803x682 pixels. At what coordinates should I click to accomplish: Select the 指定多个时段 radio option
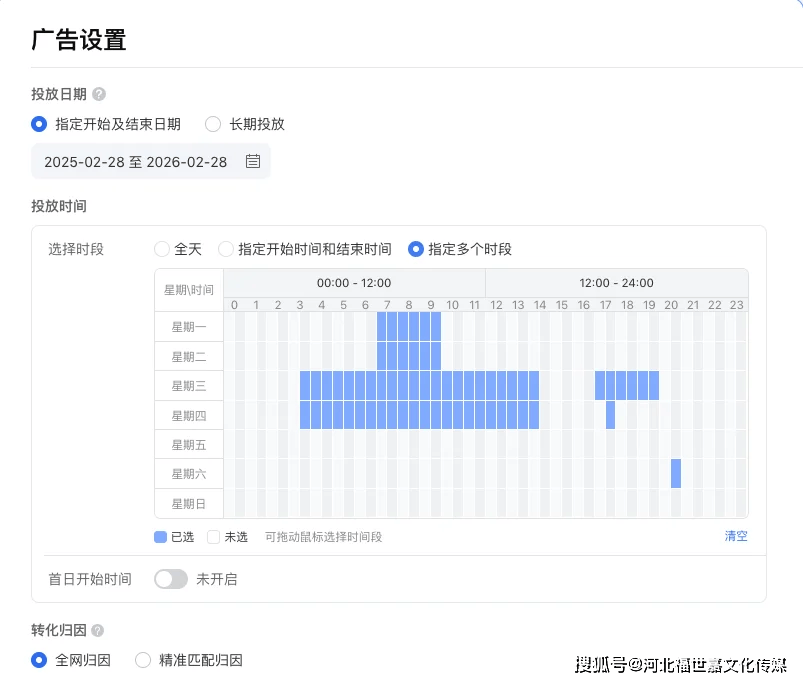(x=416, y=249)
